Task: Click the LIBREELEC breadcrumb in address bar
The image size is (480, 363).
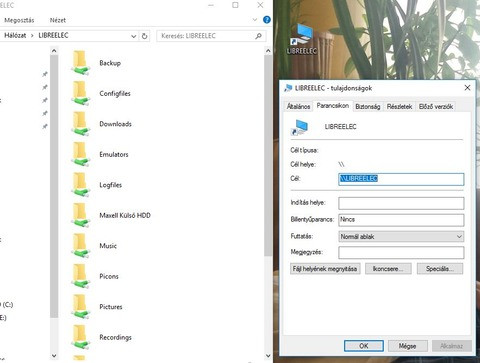Action: point(53,35)
